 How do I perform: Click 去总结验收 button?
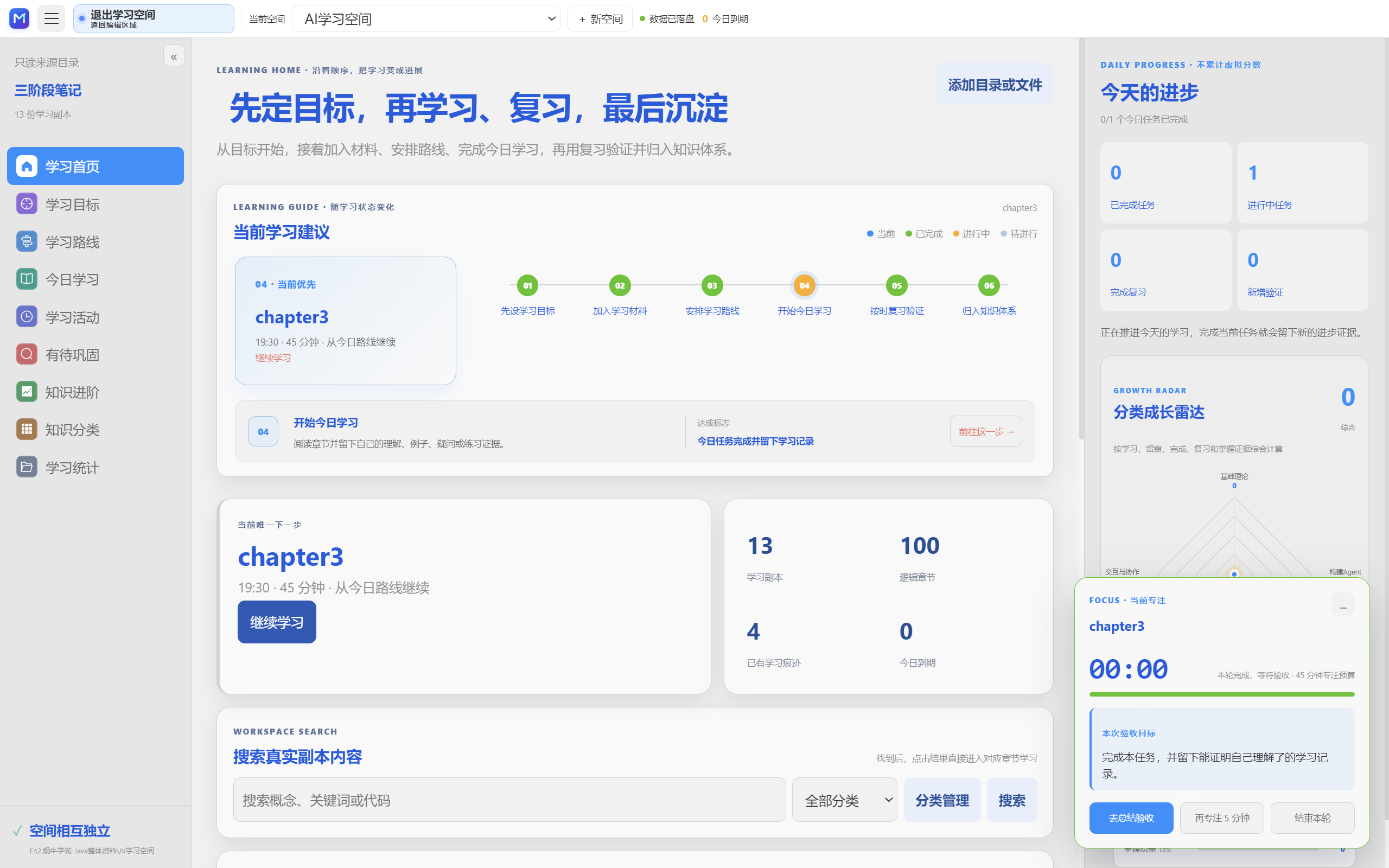pyautogui.click(x=1131, y=818)
